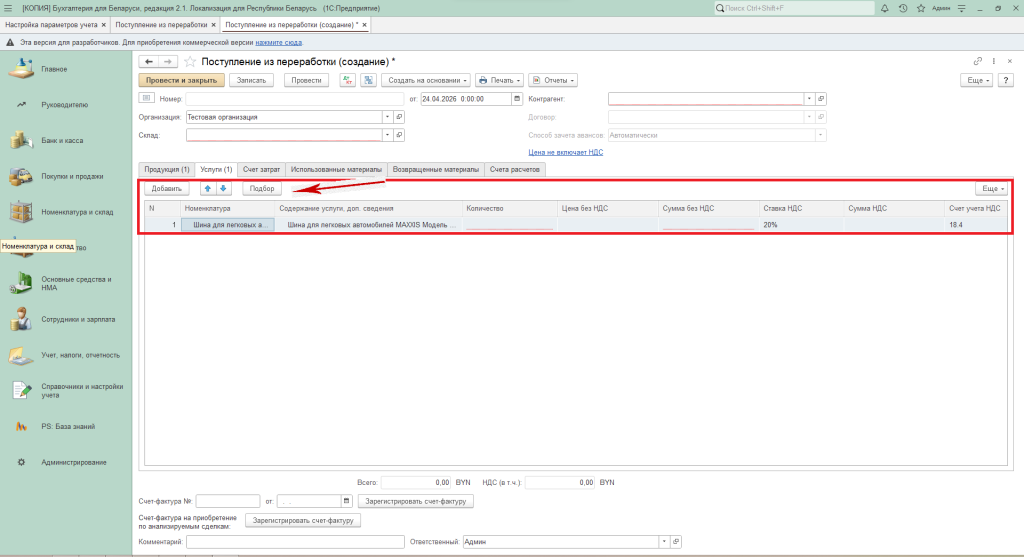Switch to the Продукция (1) tab

(166, 169)
